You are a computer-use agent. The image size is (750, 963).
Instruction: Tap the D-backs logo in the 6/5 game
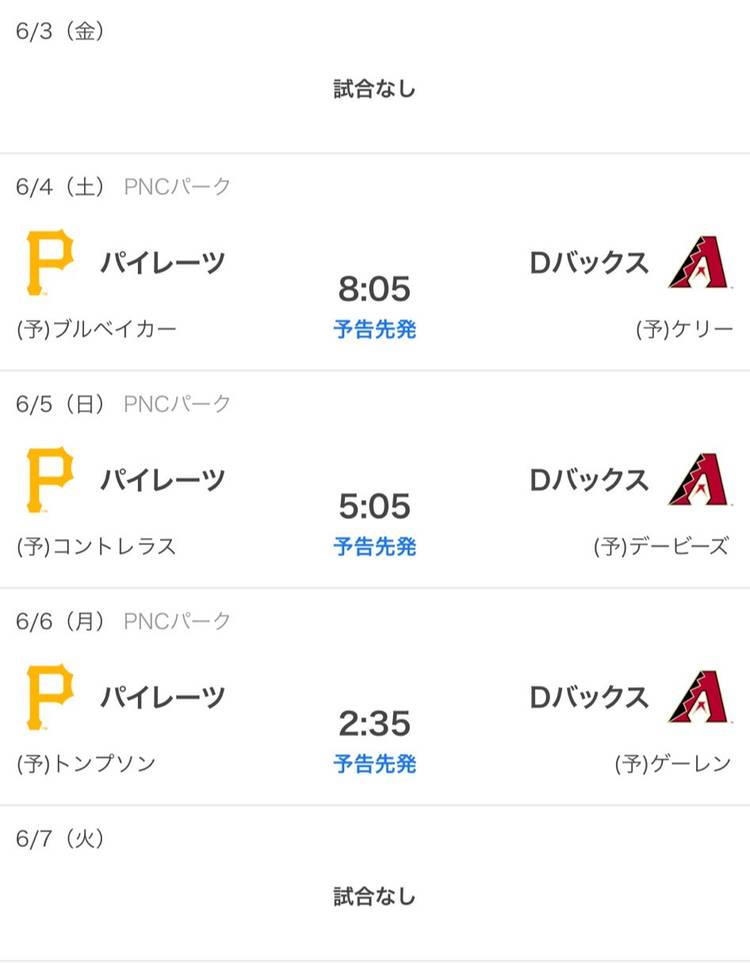[698, 481]
